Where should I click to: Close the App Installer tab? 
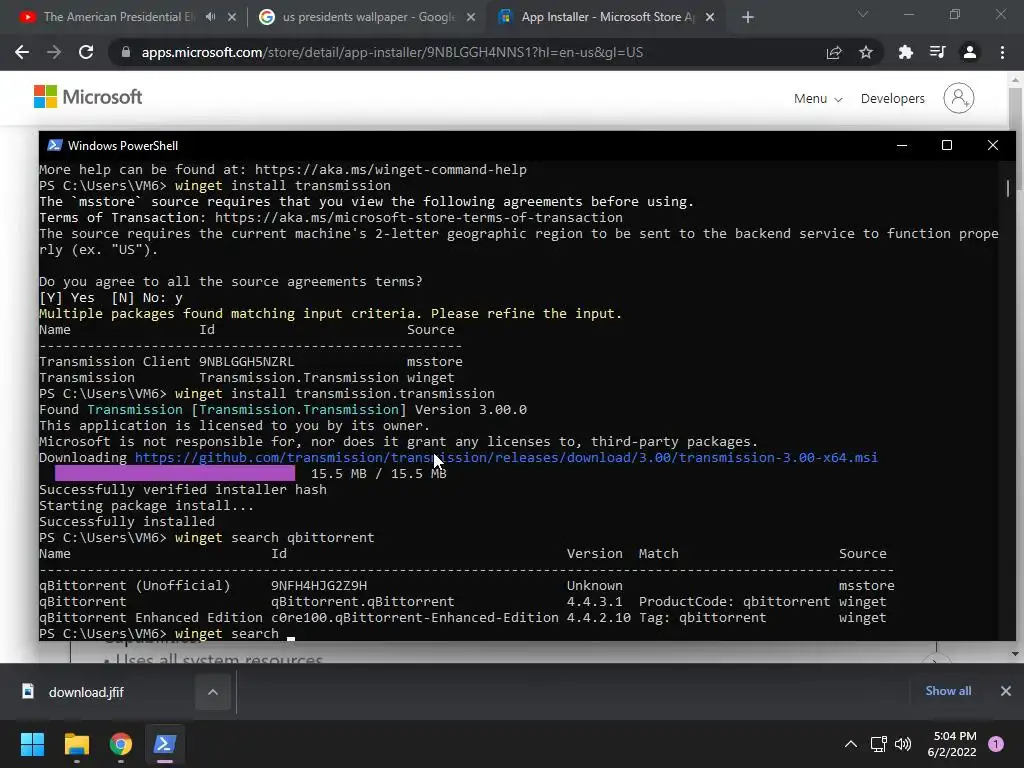tap(711, 17)
